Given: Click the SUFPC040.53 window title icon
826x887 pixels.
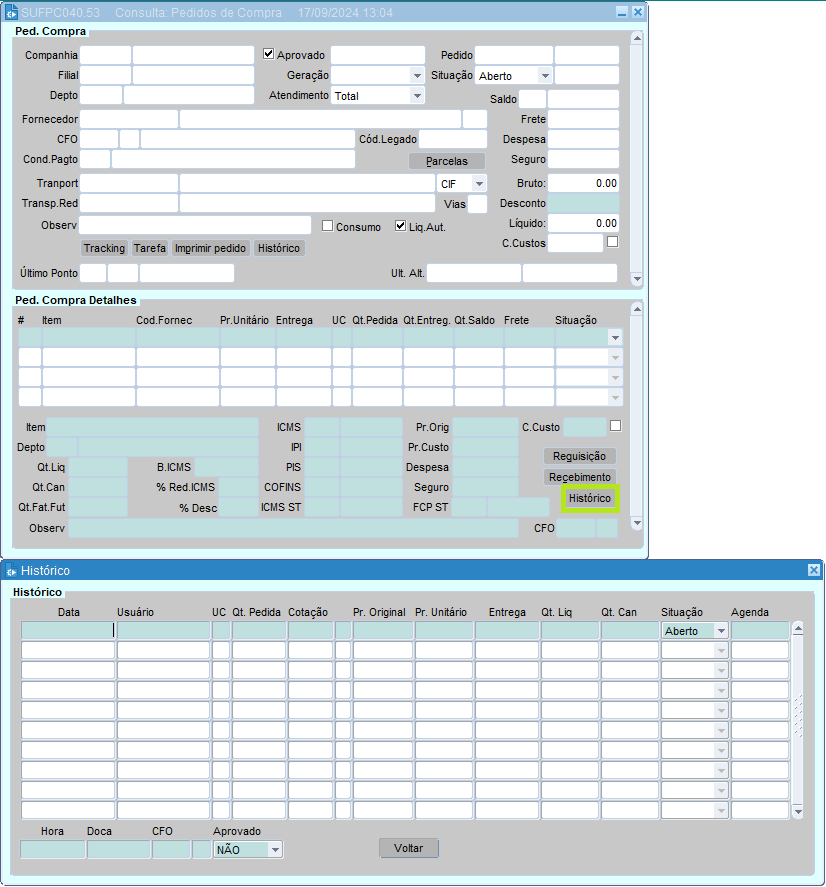Looking at the screenshot, I should (11, 12).
